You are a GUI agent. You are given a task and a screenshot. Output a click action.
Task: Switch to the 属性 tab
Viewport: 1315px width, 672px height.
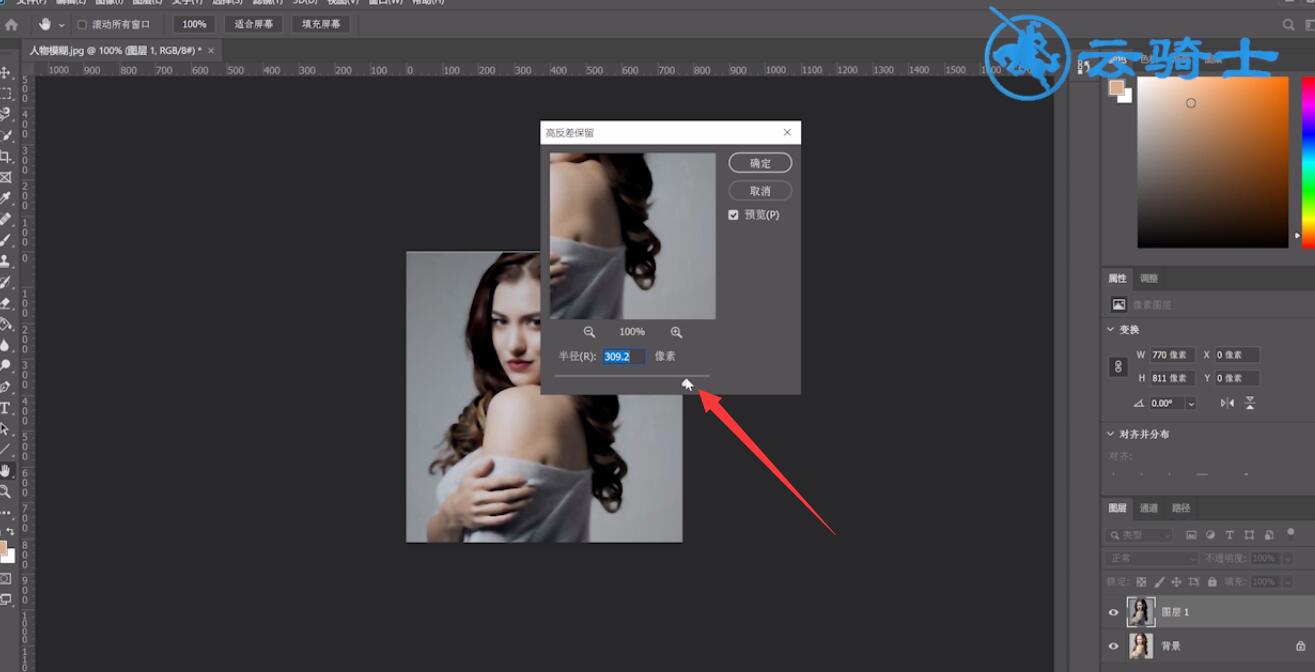tap(1117, 279)
